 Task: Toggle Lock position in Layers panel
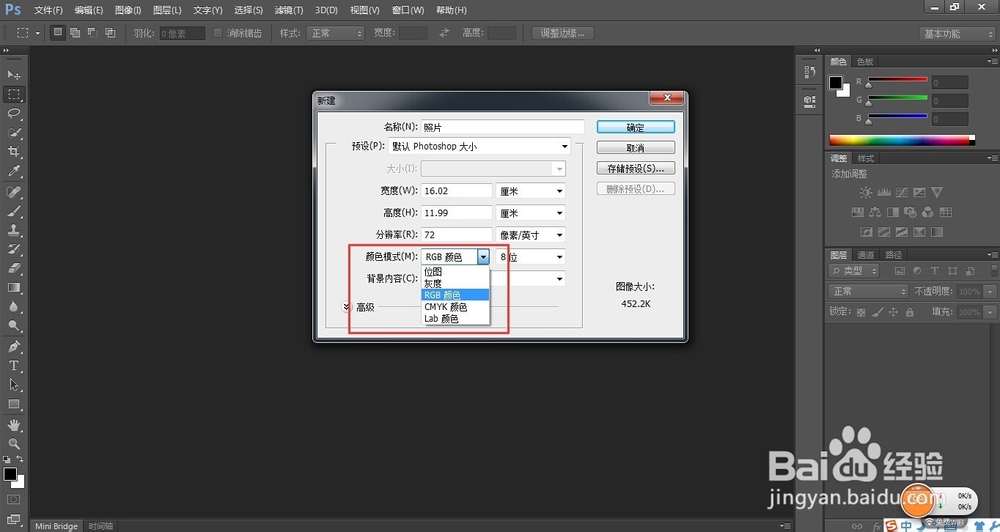pos(893,312)
